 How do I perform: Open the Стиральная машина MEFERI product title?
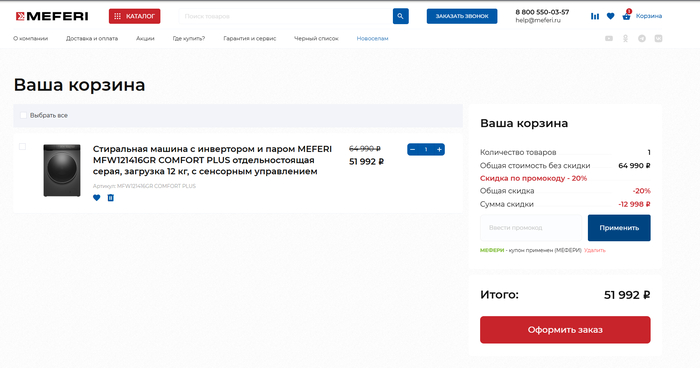pos(212,160)
